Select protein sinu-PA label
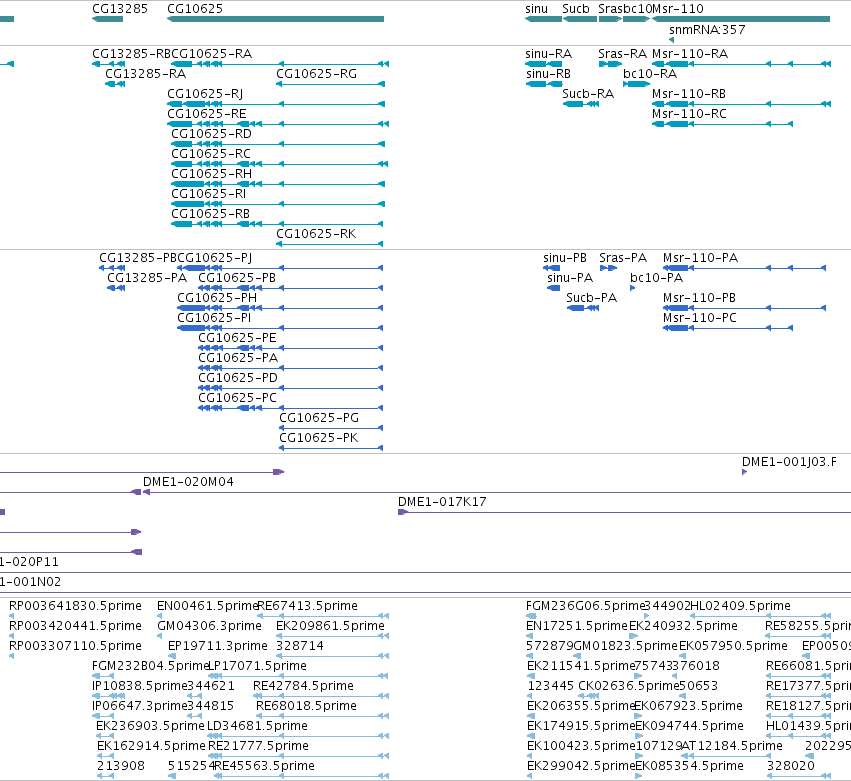851x781 pixels. [x=570, y=278]
